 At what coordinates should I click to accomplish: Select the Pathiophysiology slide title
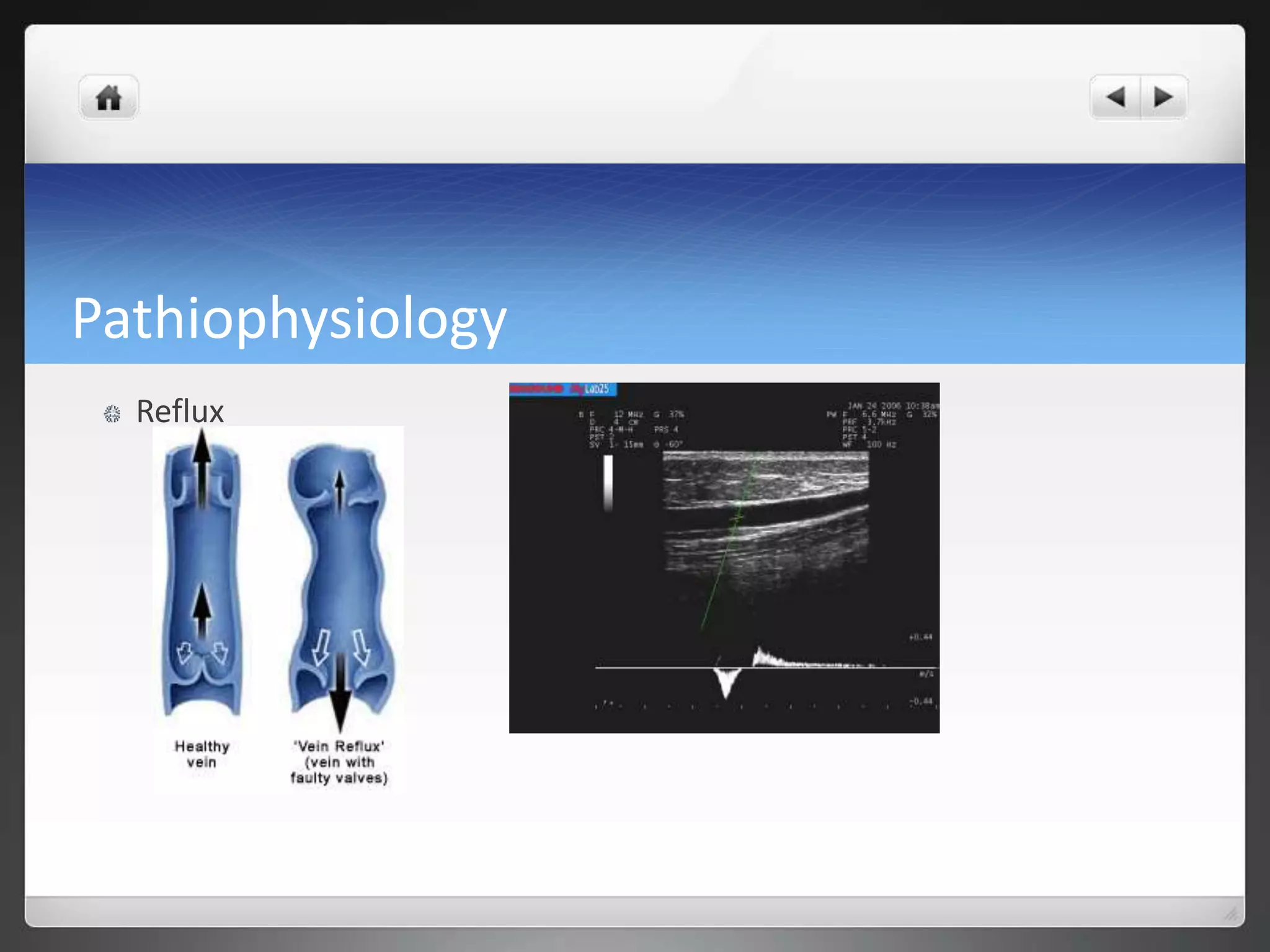(x=290, y=319)
